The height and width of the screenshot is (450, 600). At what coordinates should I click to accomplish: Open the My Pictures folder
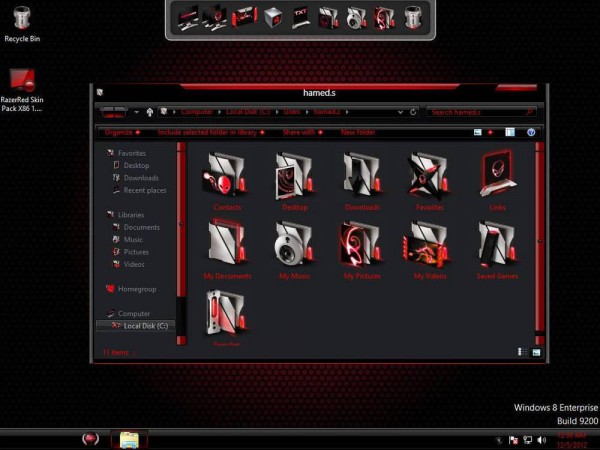click(362, 249)
